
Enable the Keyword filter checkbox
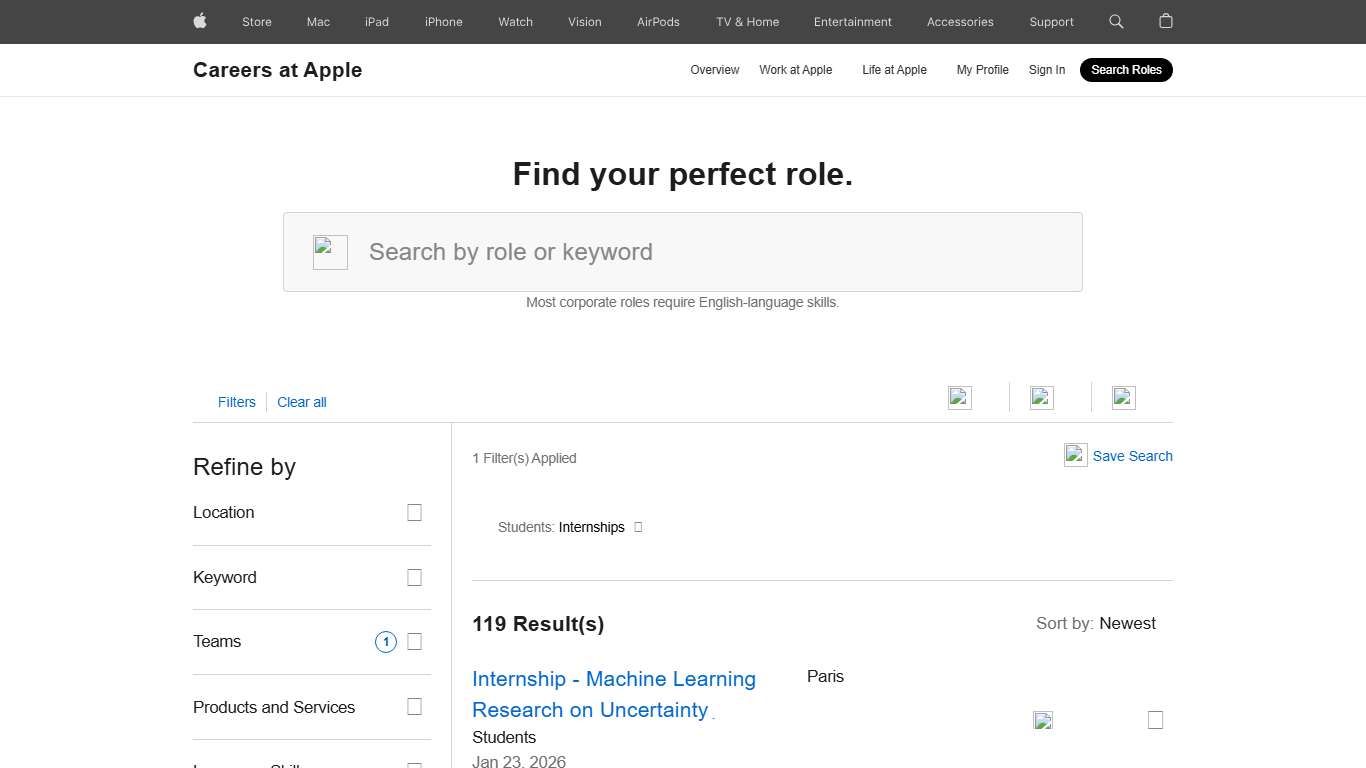tap(414, 577)
